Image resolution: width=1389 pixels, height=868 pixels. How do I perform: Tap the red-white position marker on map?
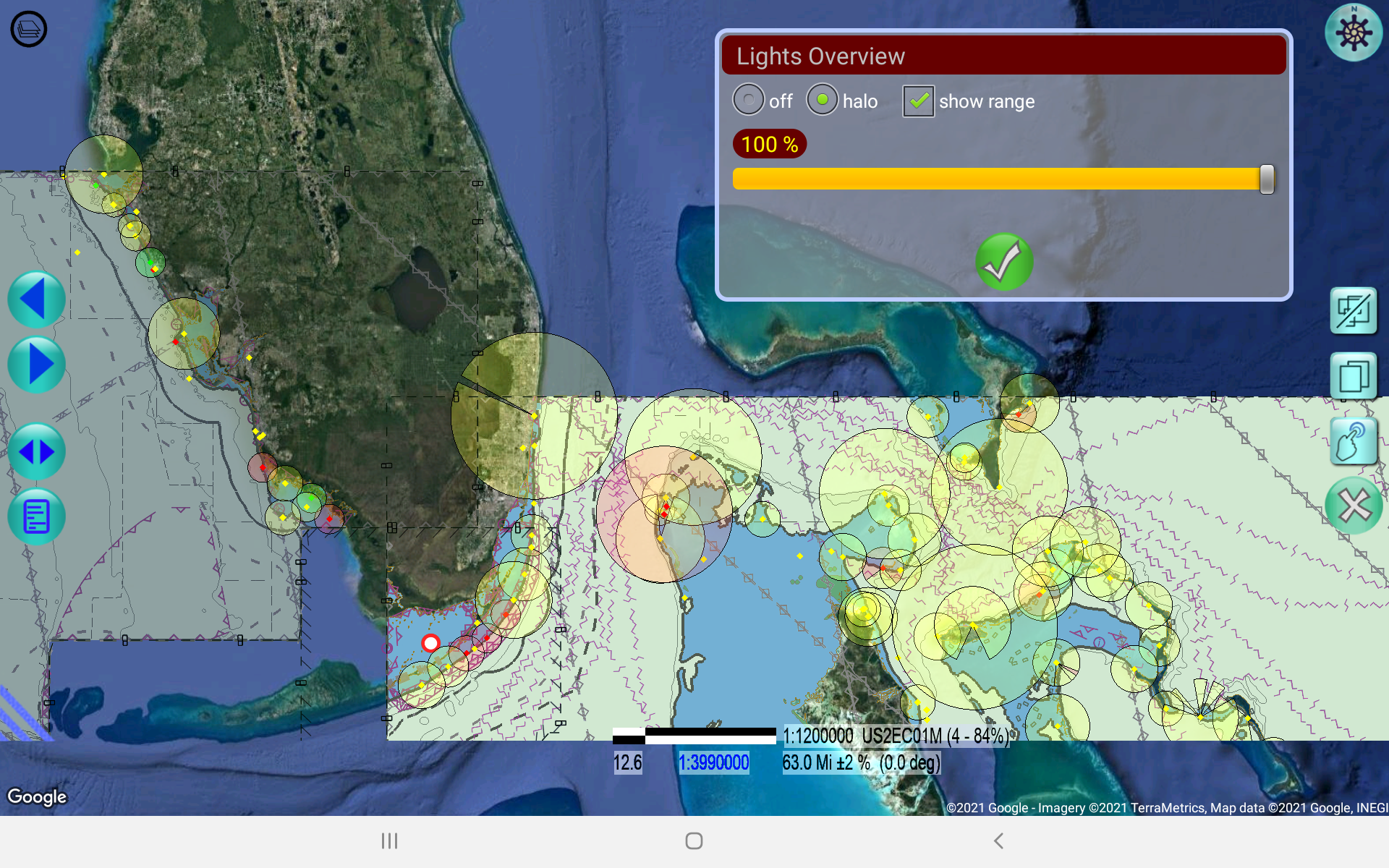[431, 642]
